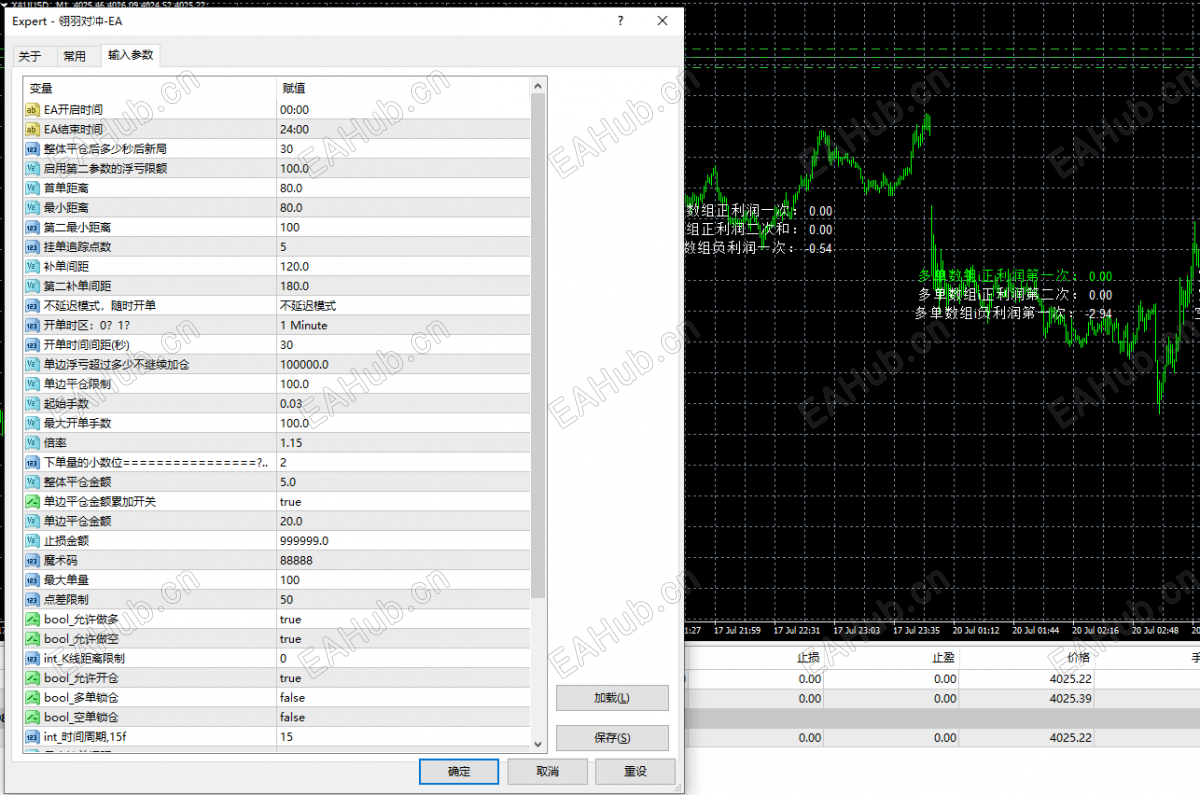Click the double icon beside 启用第二参数的浮亏限额
The width and height of the screenshot is (1200, 795).
pos(32,168)
